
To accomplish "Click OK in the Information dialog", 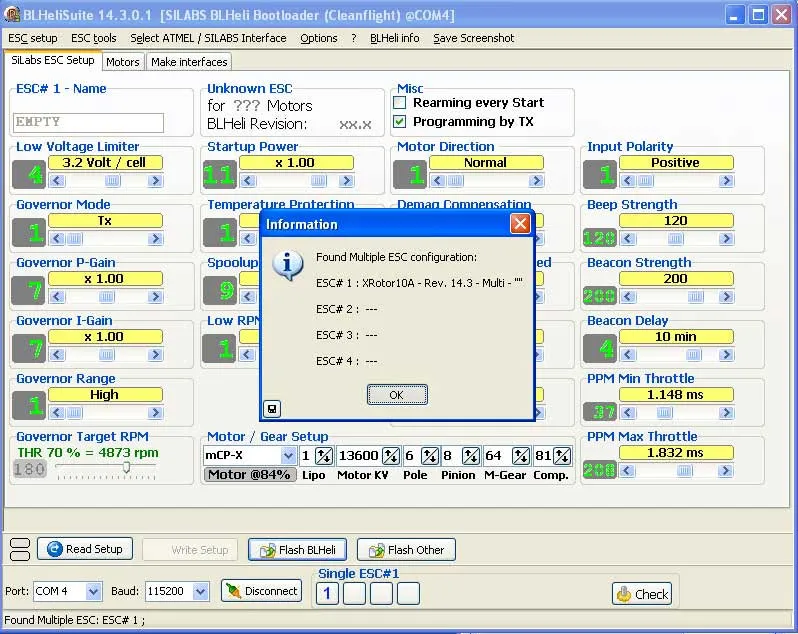I will [x=396, y=395].
